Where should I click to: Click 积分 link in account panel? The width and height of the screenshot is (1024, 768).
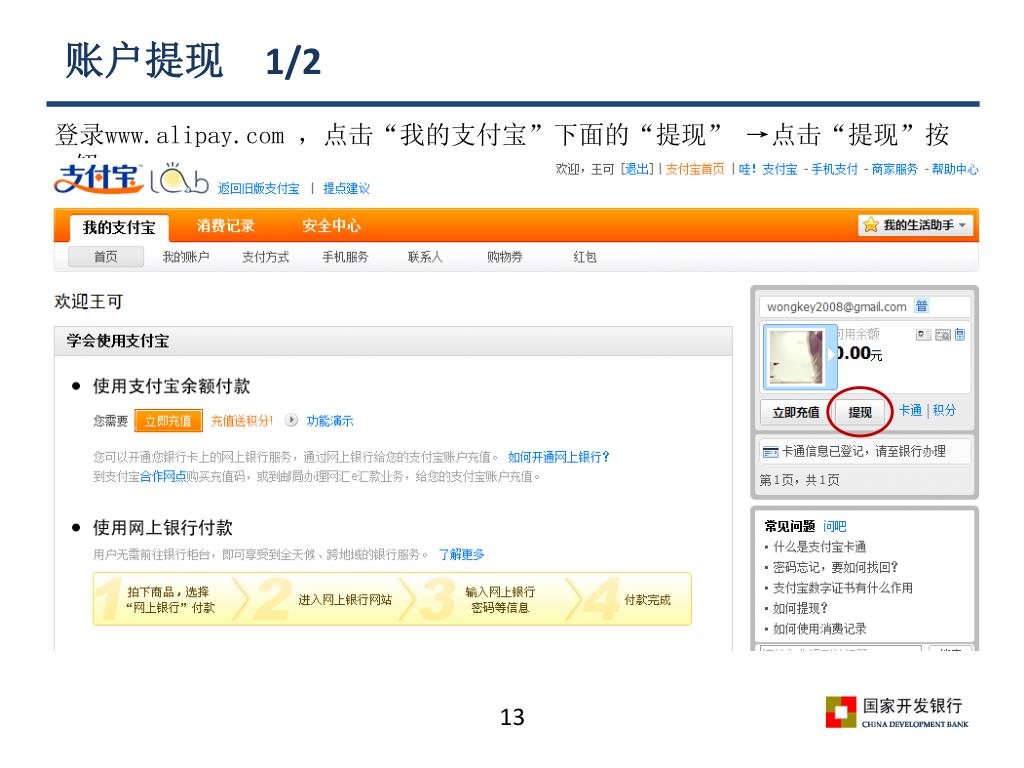pos(944,410)
